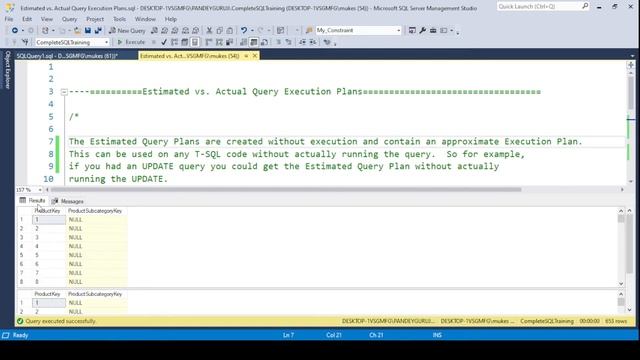Click the editor vertical scrollbar thumb
The height and width of the screenshot is (360, 640).
click(631, 93)
